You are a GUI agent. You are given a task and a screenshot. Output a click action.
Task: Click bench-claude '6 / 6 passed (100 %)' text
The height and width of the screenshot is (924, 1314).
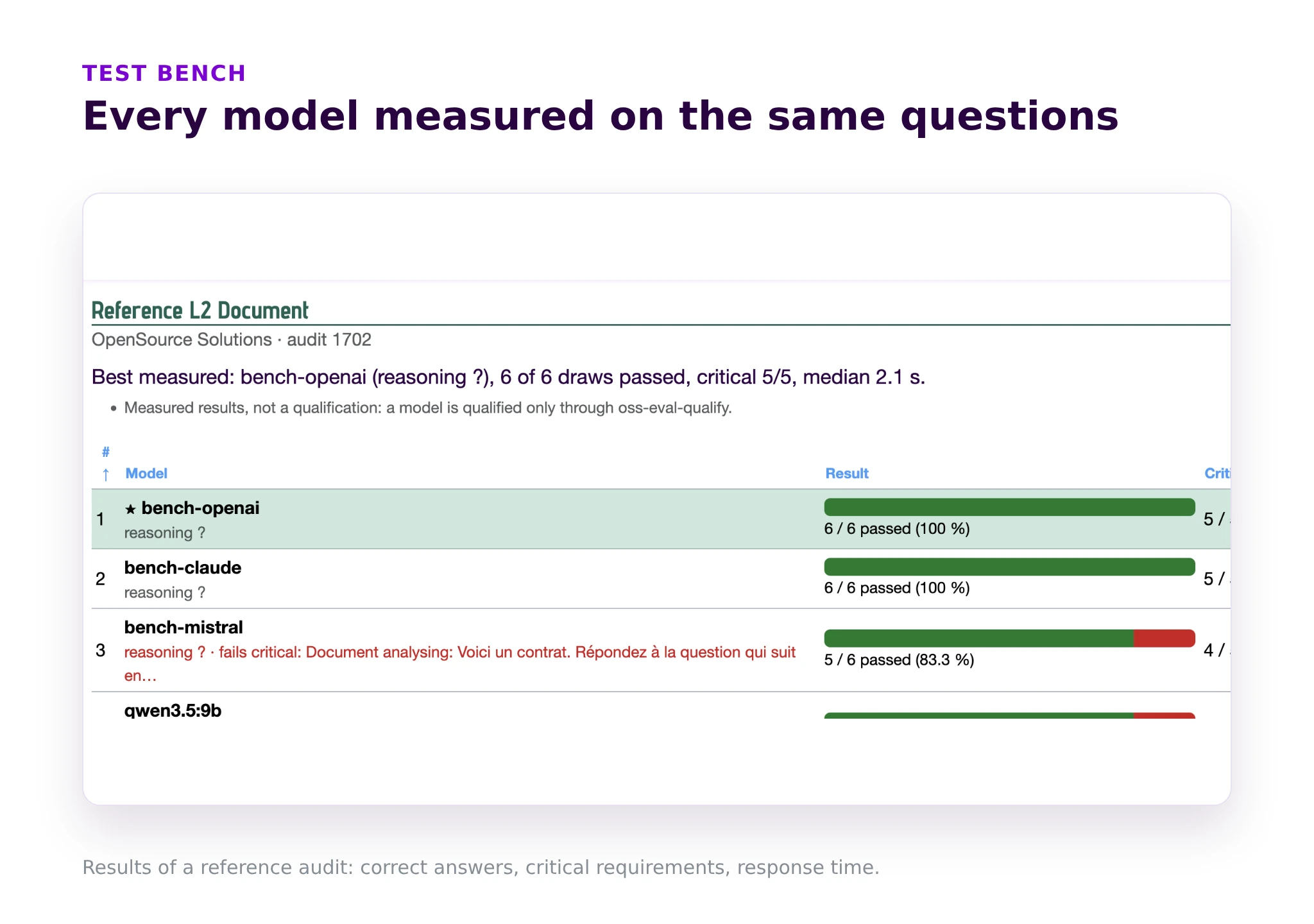point(897,588)
